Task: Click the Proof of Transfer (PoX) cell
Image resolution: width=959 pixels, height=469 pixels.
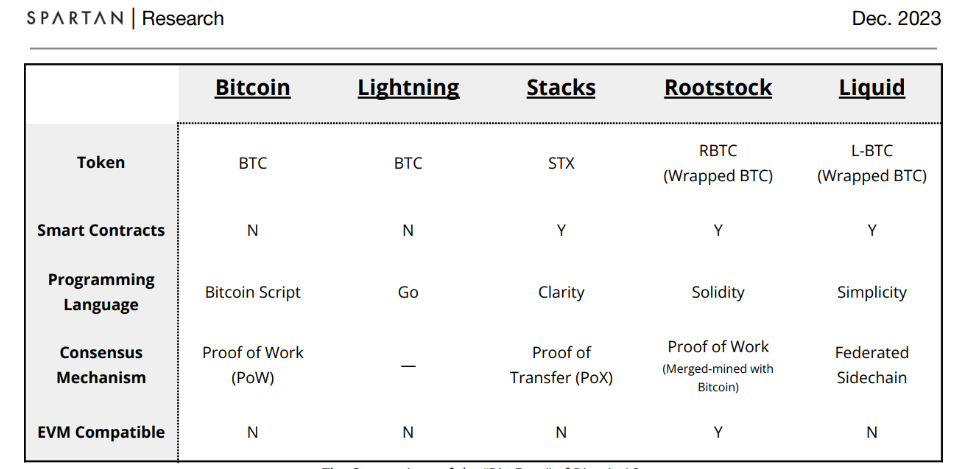Action: pyautogui.click(x=561, y=365)
